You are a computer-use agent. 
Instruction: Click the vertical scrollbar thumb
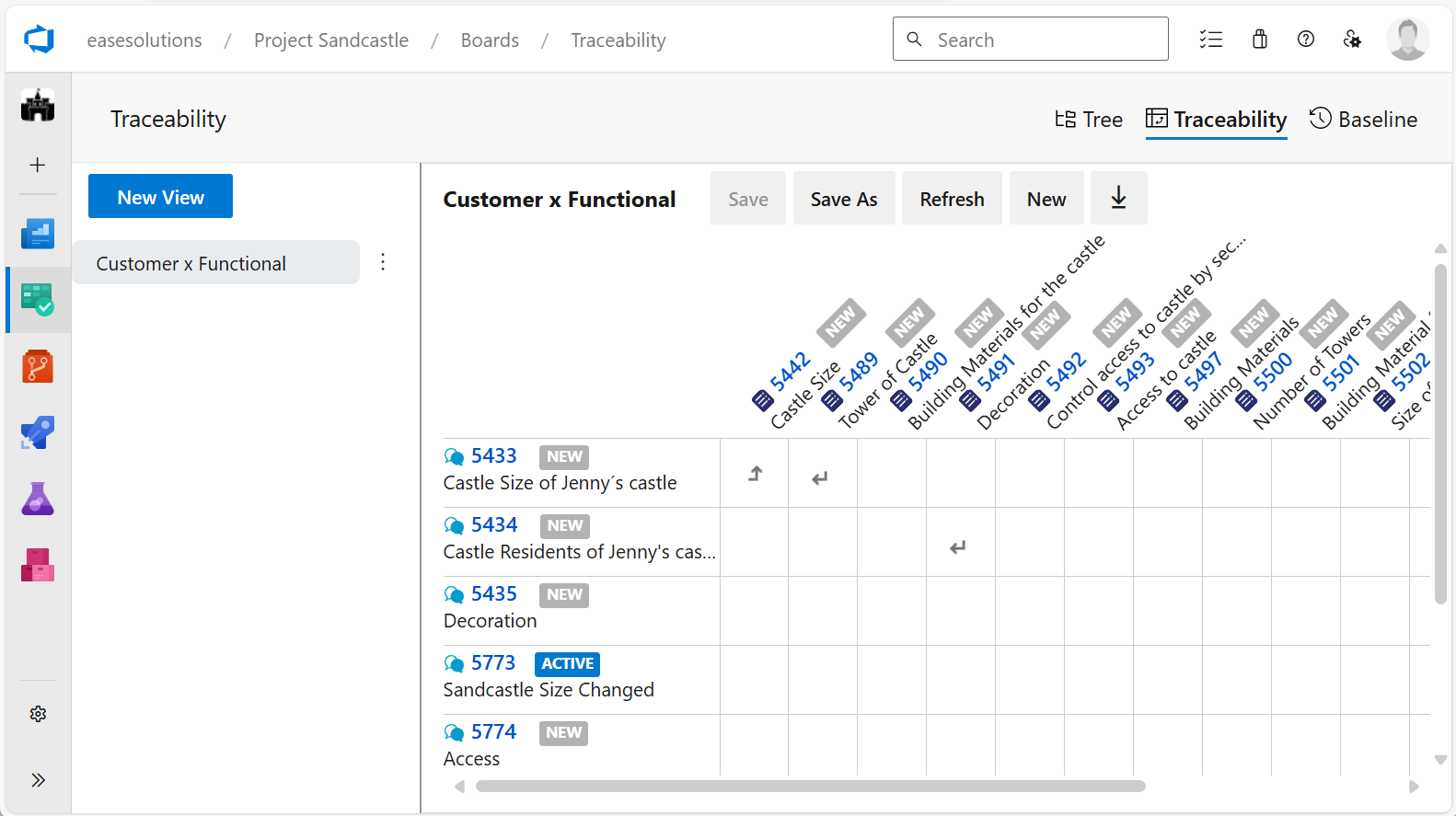pyautogui.click(x=1441, y=434)
